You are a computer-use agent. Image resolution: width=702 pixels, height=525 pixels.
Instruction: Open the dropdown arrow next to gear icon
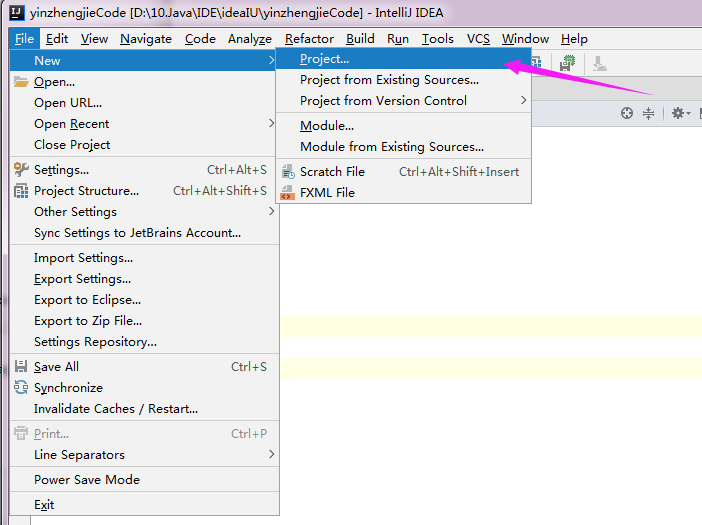click(688, 114)
